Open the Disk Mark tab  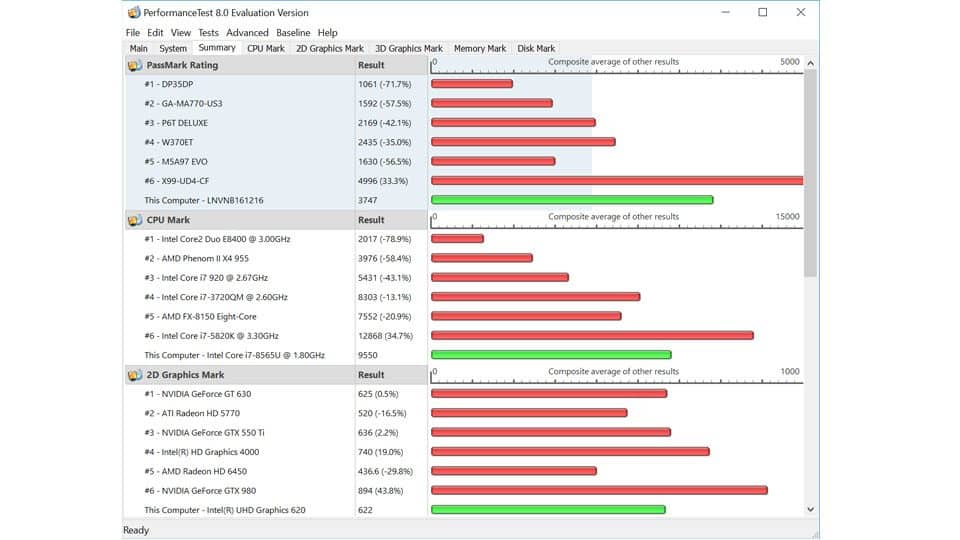point(536,48)
